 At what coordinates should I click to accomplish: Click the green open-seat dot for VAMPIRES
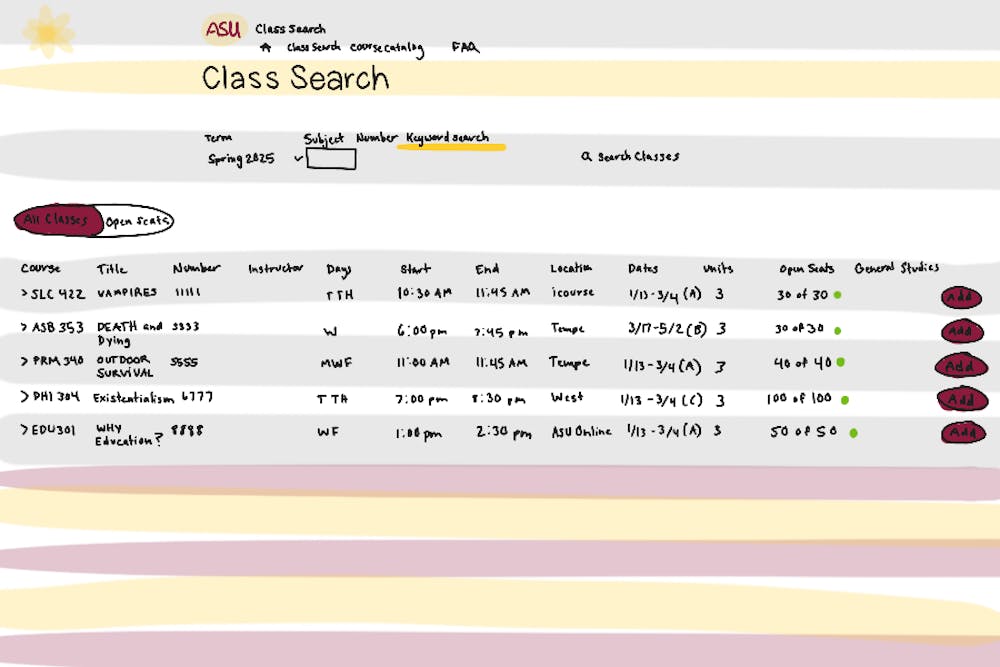point(837,295)
